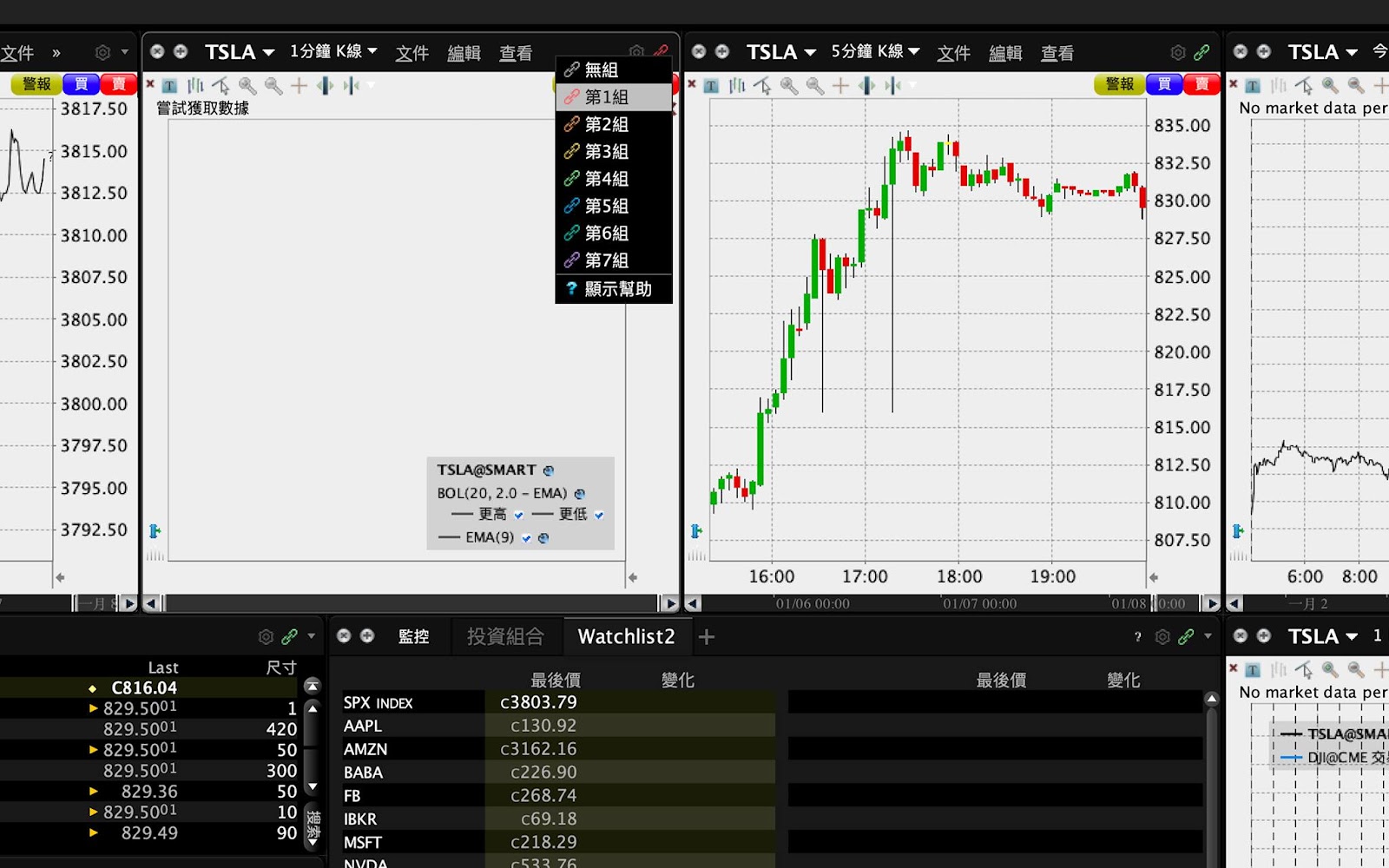Open dropdown arrow in order book panel header
The image size is (1389, 868).
[x=312, y=636]
